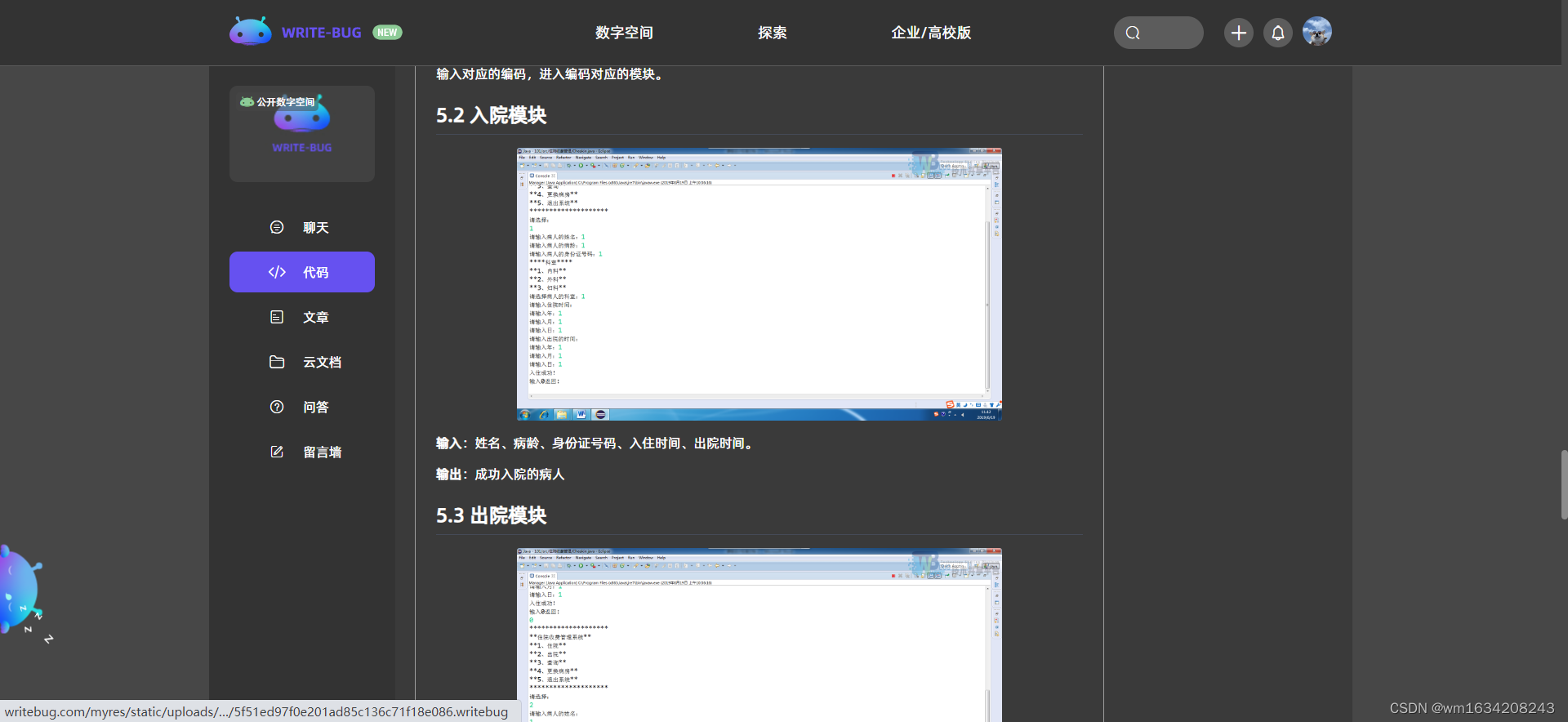Open the 数字空间 menu
The height and width of the screenshot is (722, 1568).
624,33
